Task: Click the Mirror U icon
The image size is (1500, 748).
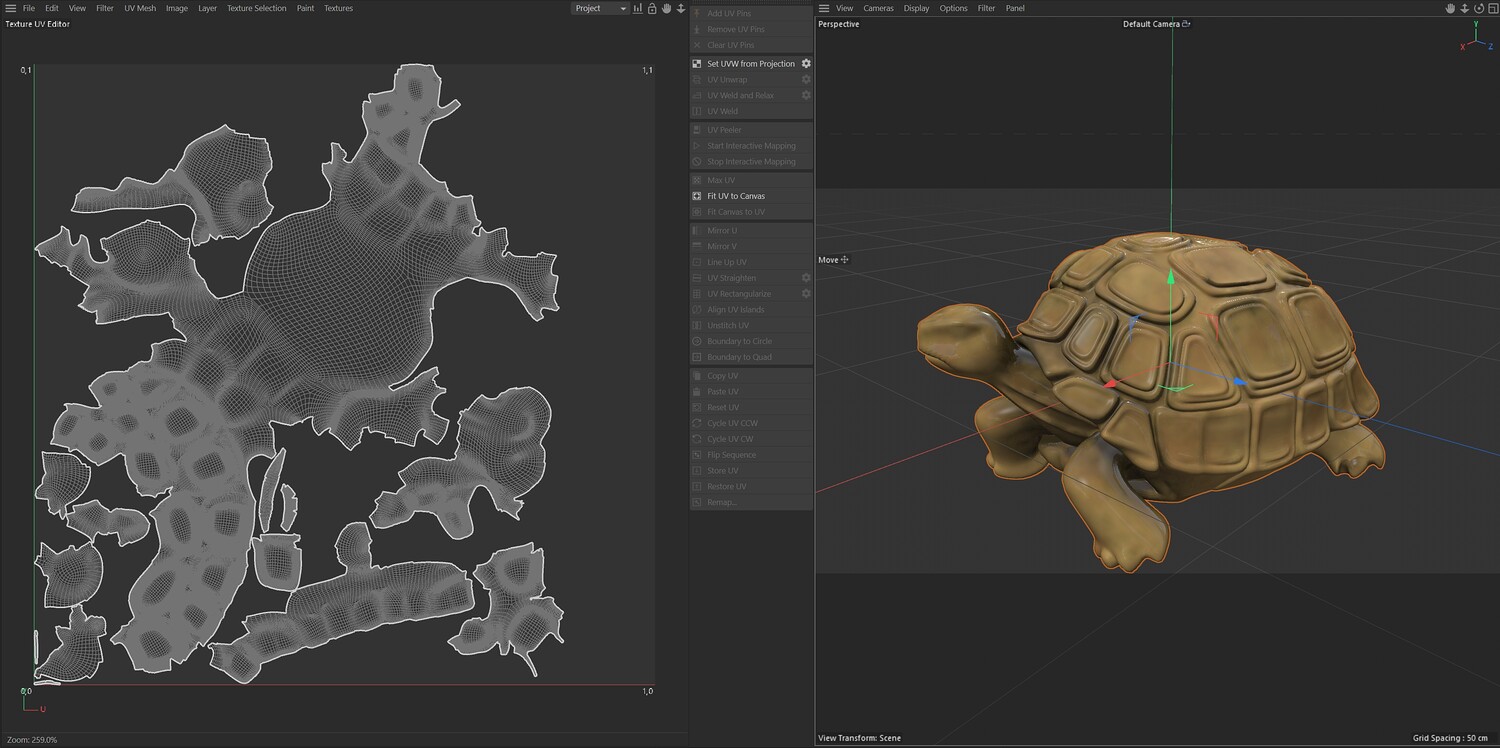Action: 697,231
